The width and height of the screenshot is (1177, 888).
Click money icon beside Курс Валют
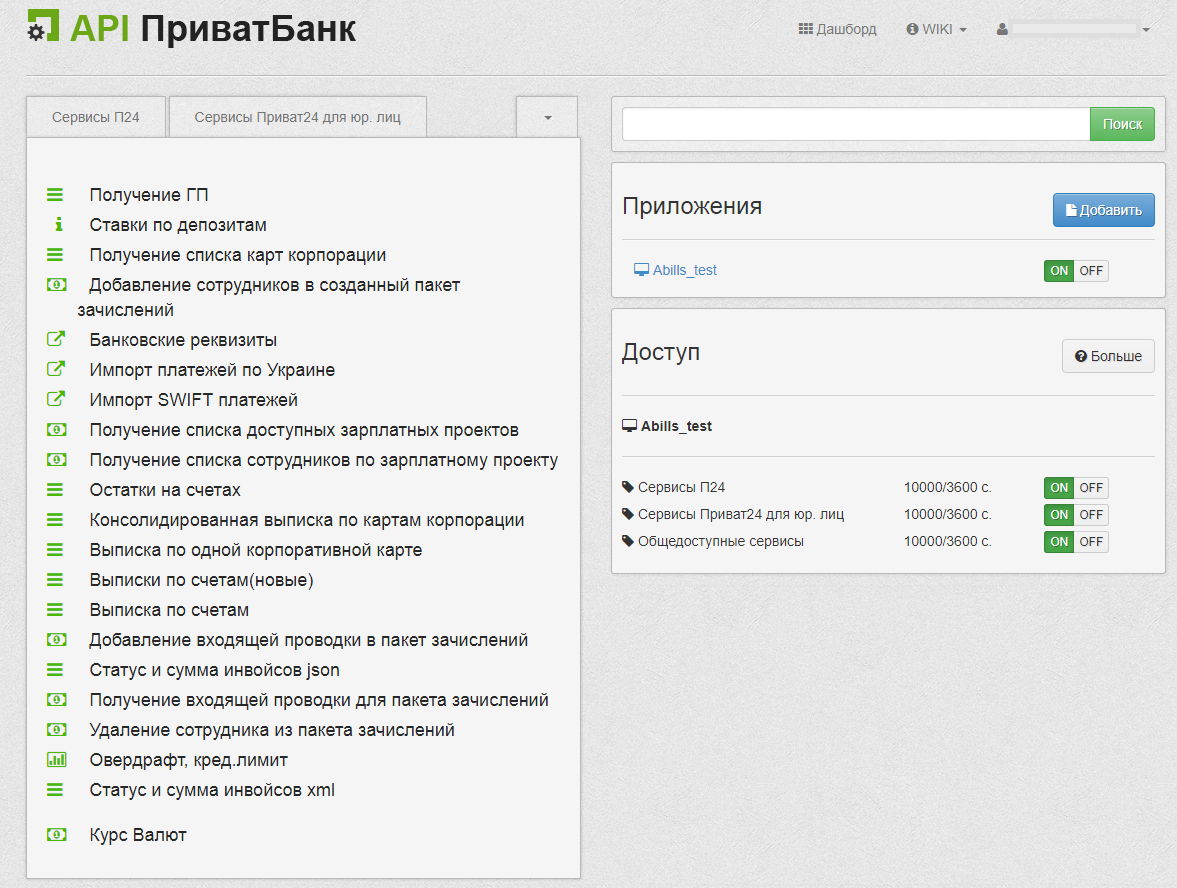[x=56, y=835]
